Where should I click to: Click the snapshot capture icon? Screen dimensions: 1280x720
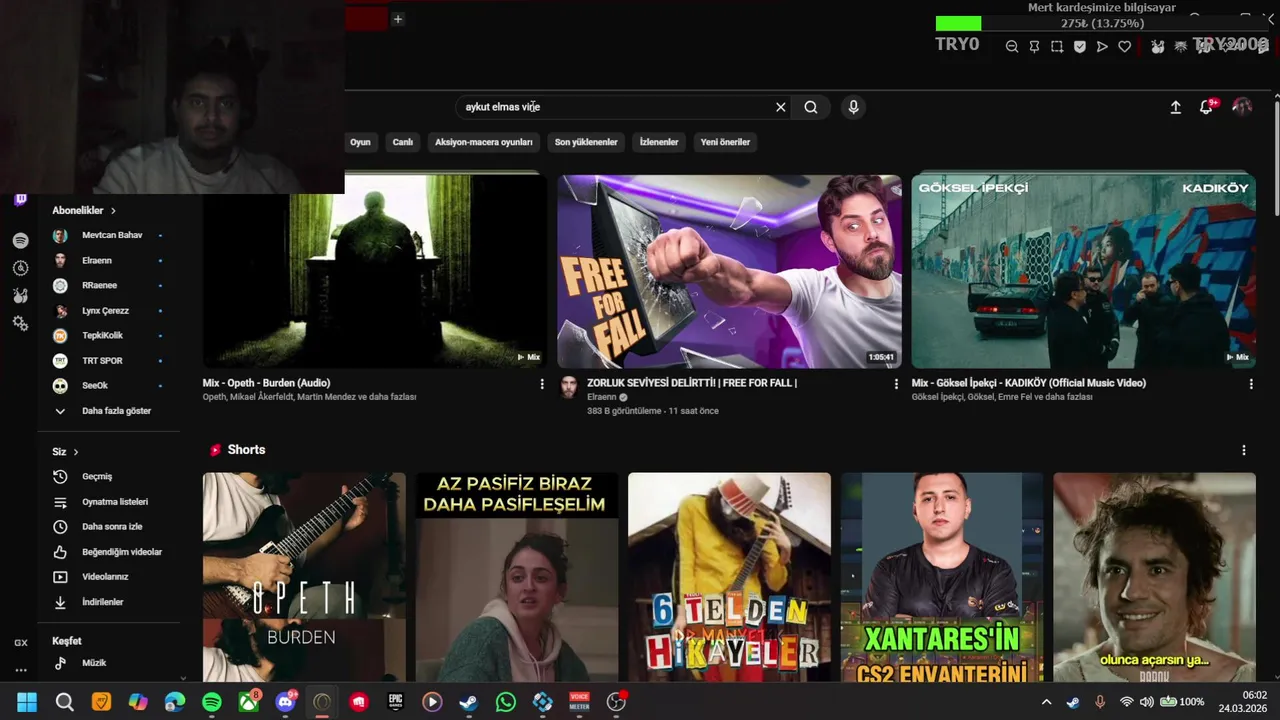pyautogui.click(x=1057, y=47)
